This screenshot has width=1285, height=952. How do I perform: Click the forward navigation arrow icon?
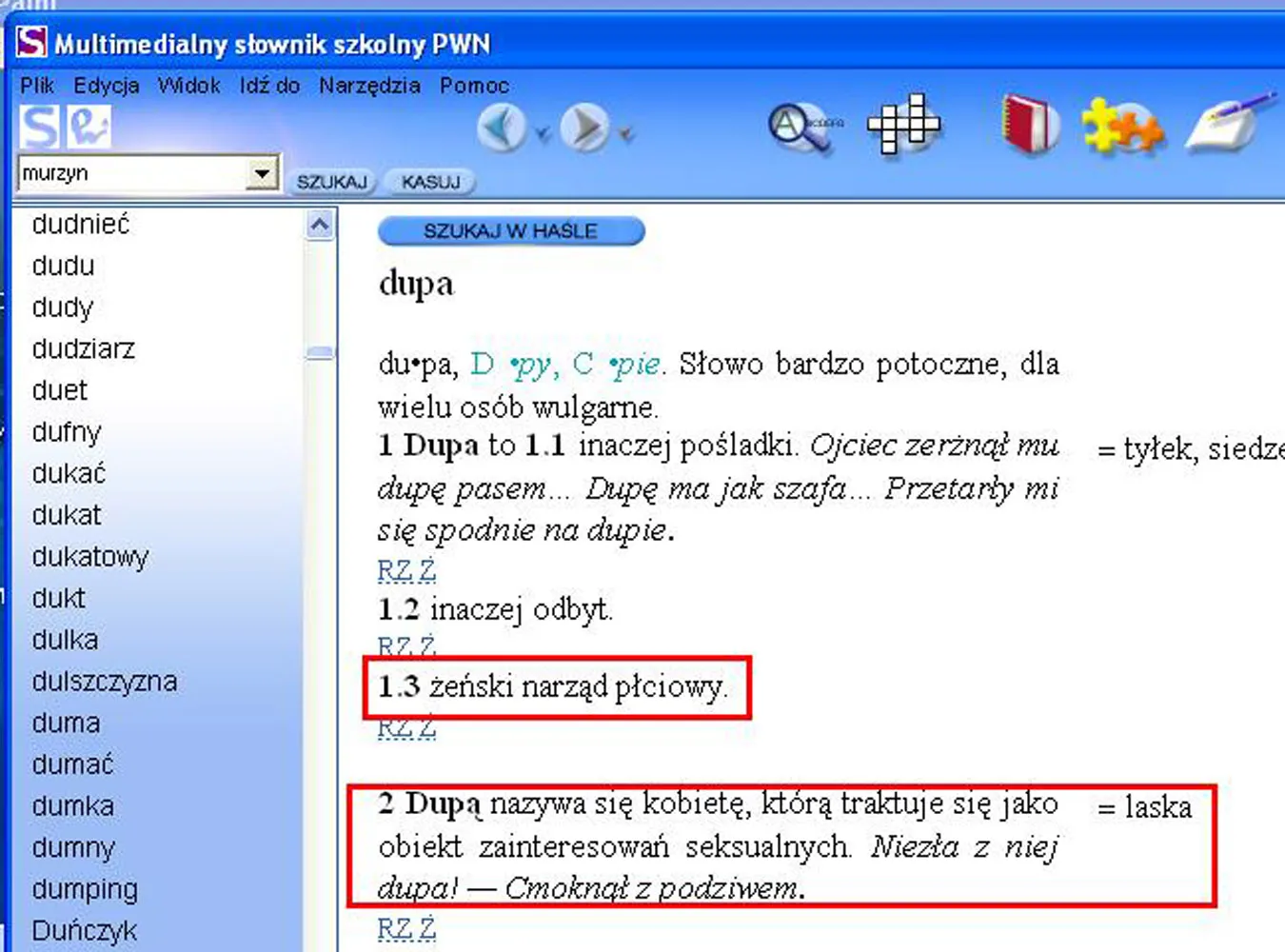pos(583,128)
